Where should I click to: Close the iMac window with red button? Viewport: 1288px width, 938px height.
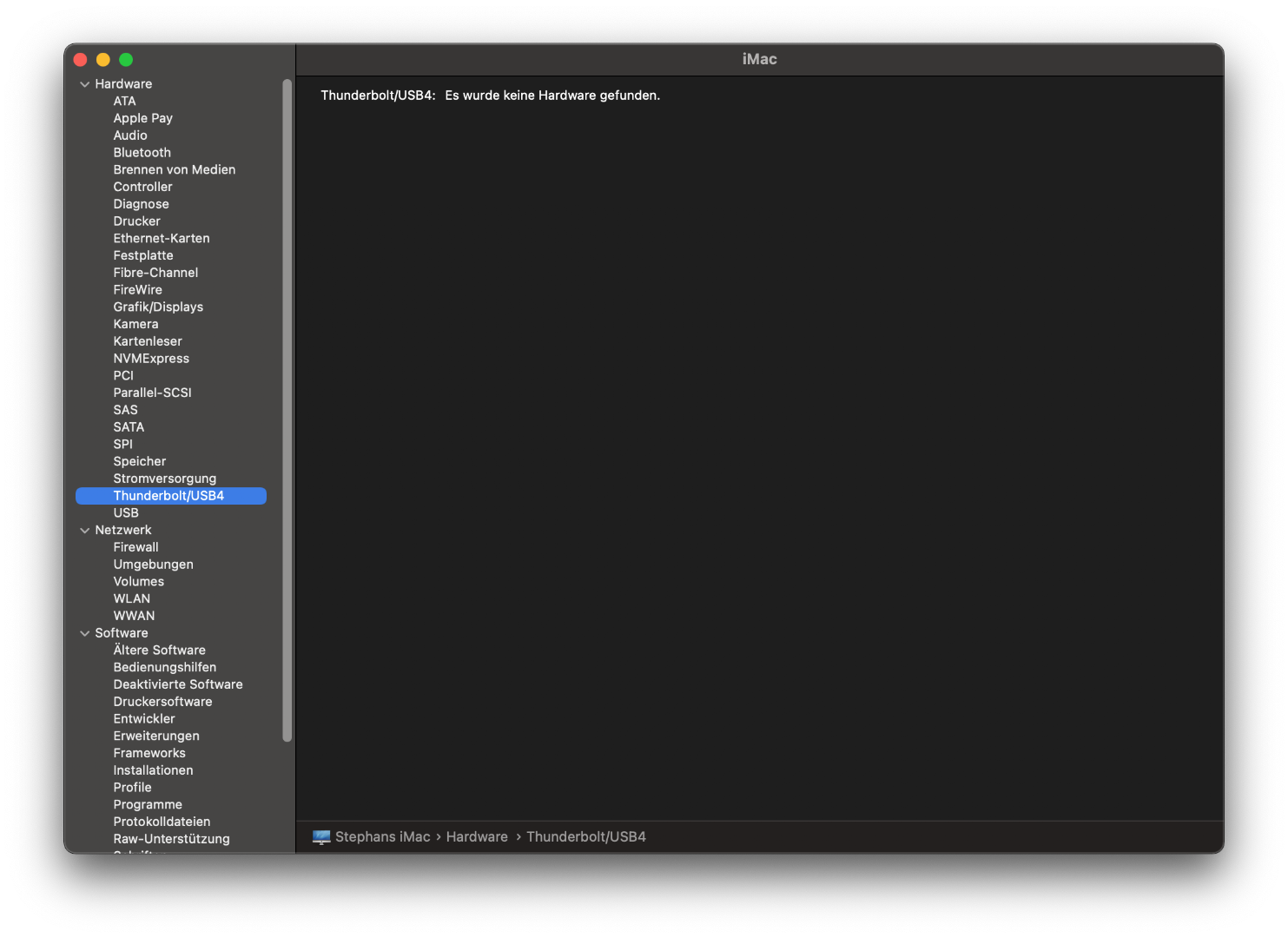click(x=81, y=60)
